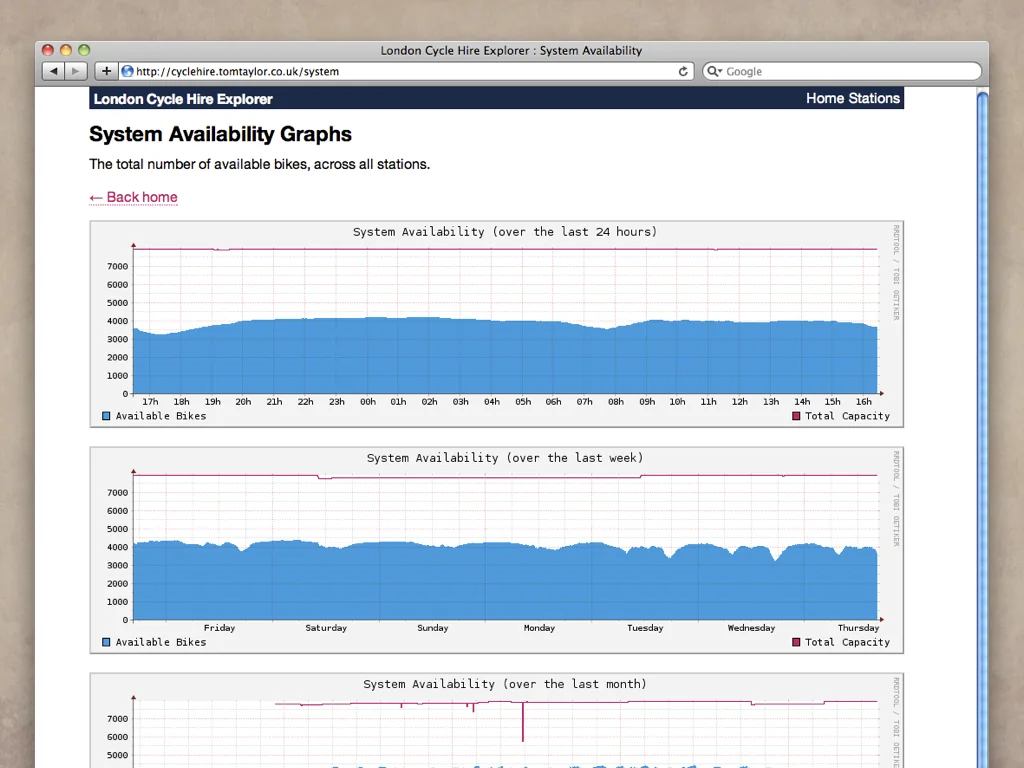Click the Monday label on the weekly graph
The image size is (1024, 768).
click(539, 628)
